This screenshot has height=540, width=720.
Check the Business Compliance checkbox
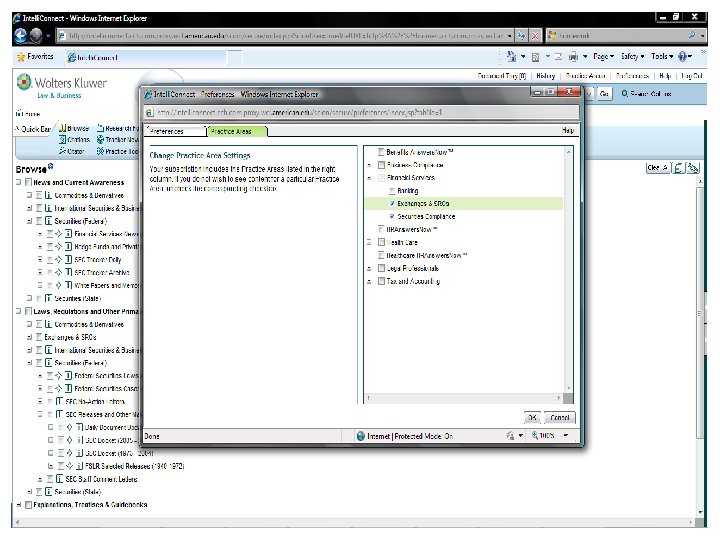pyautogui.click(x=381, y=164)
